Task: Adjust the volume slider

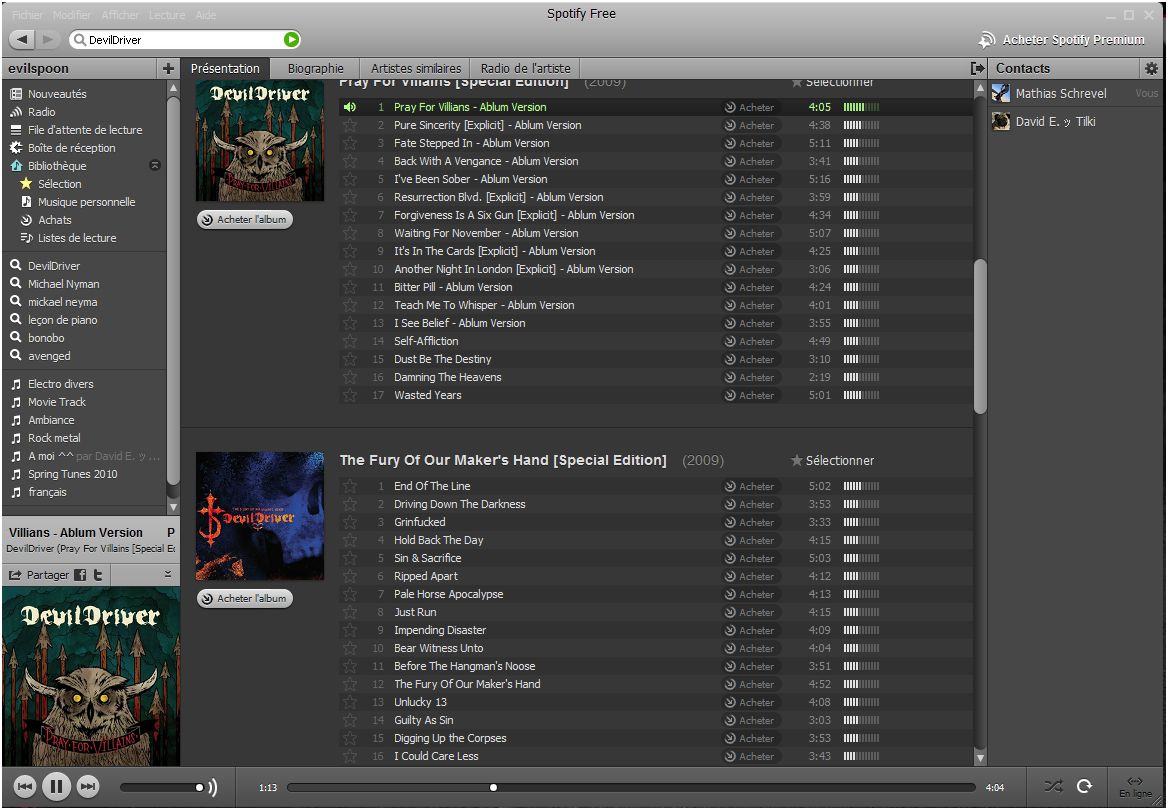Action: 165,788
